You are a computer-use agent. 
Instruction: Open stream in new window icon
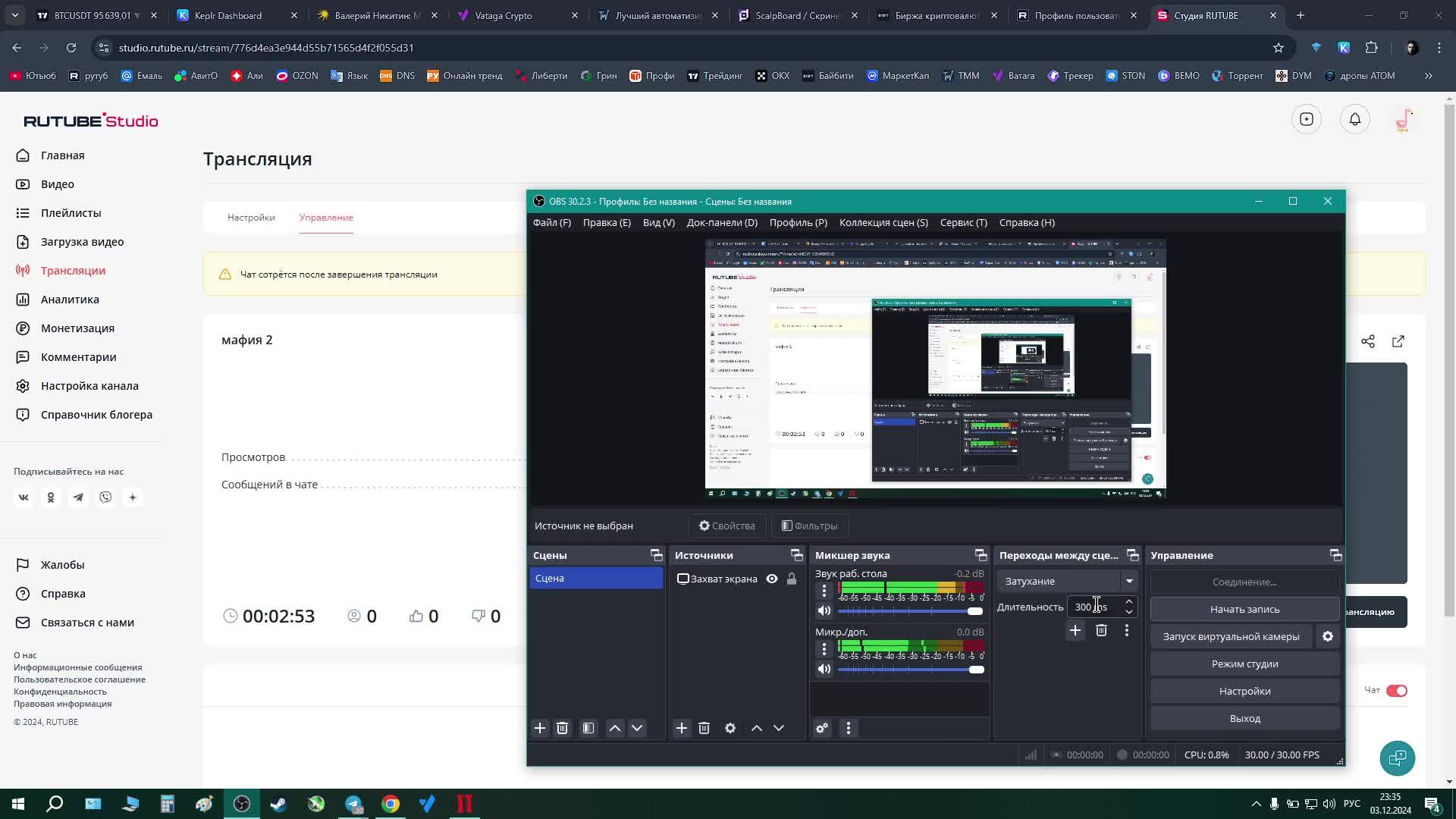tap(1398, 341)
